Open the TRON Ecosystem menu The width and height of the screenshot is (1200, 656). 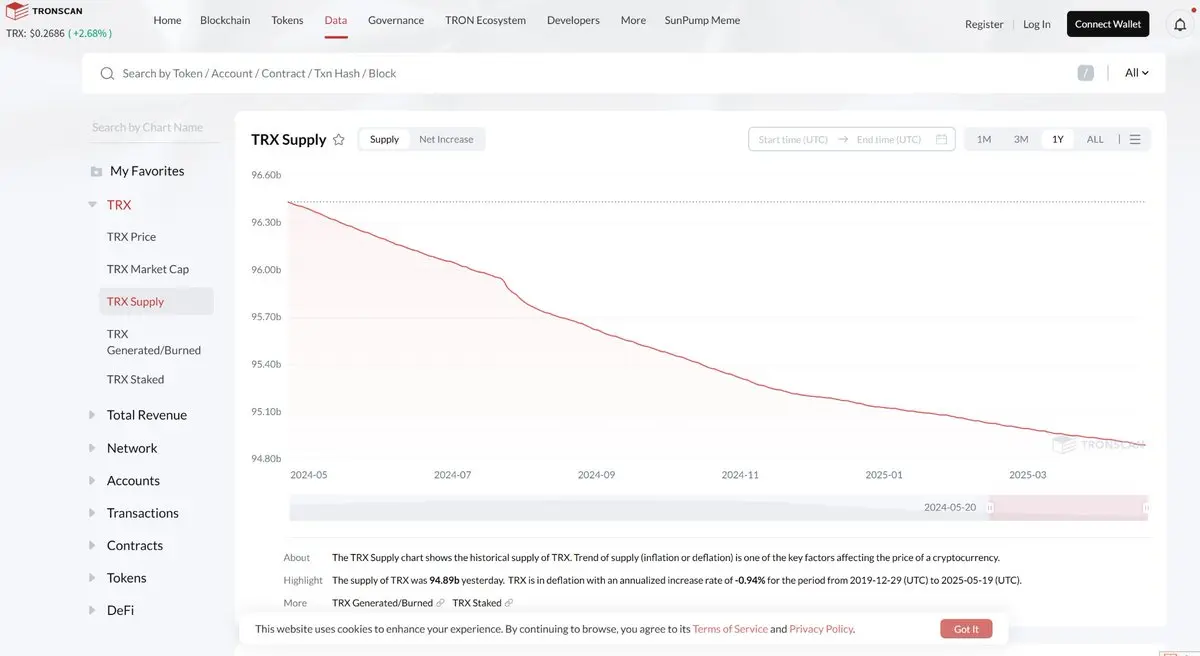485,20
